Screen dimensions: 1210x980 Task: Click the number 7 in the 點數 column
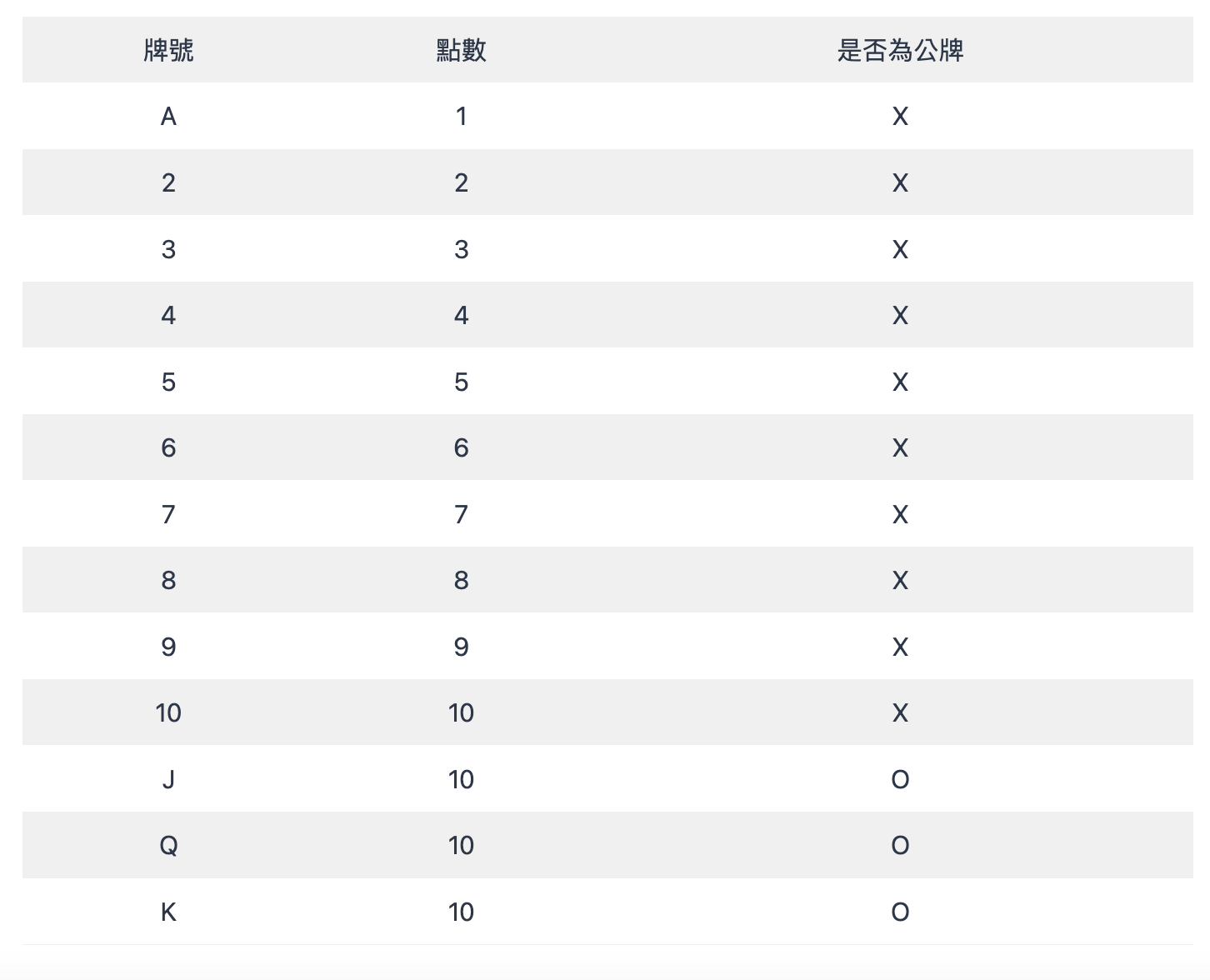point(461,515)
